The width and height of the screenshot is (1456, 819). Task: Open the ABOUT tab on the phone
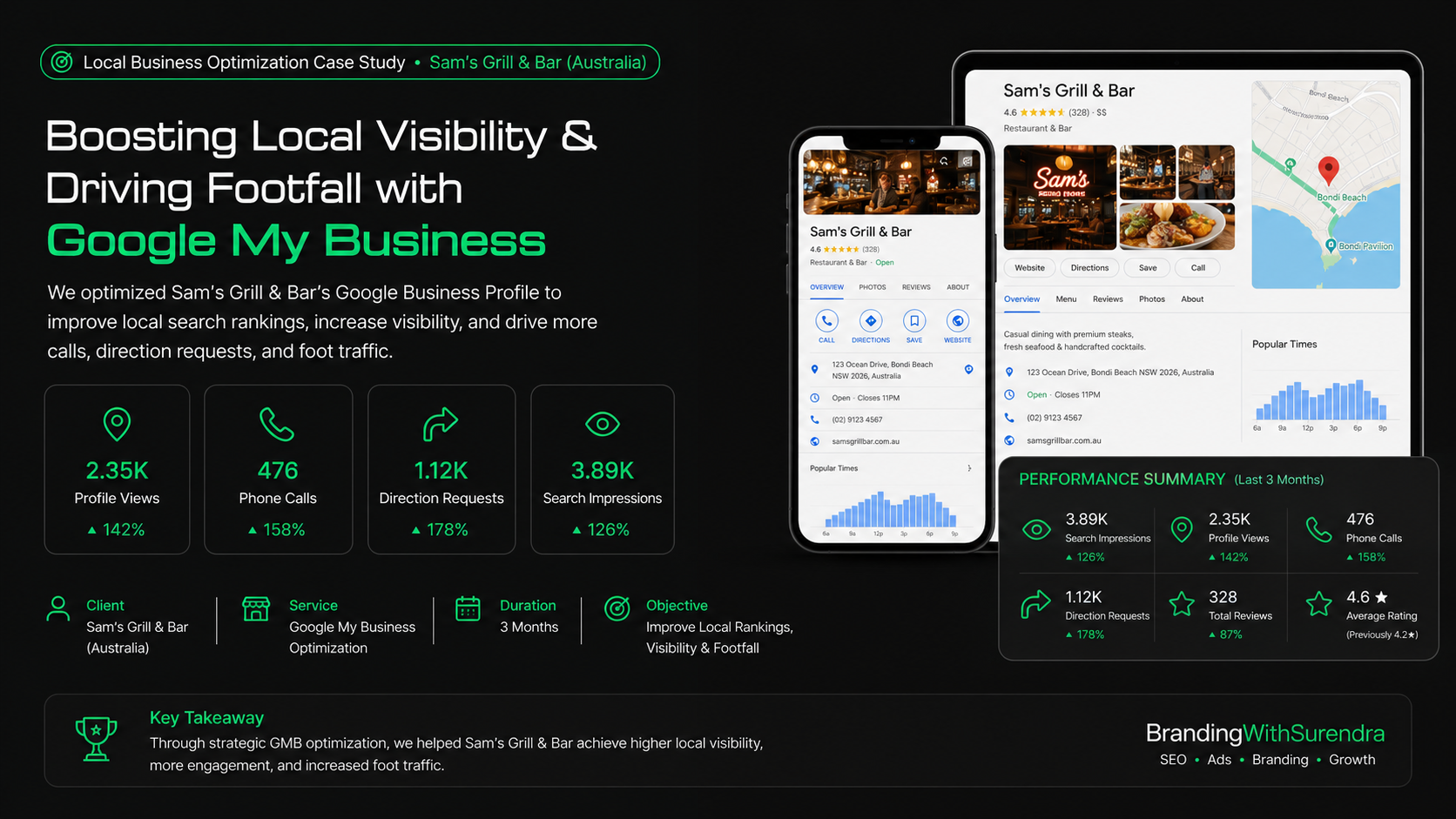(958, 287)
